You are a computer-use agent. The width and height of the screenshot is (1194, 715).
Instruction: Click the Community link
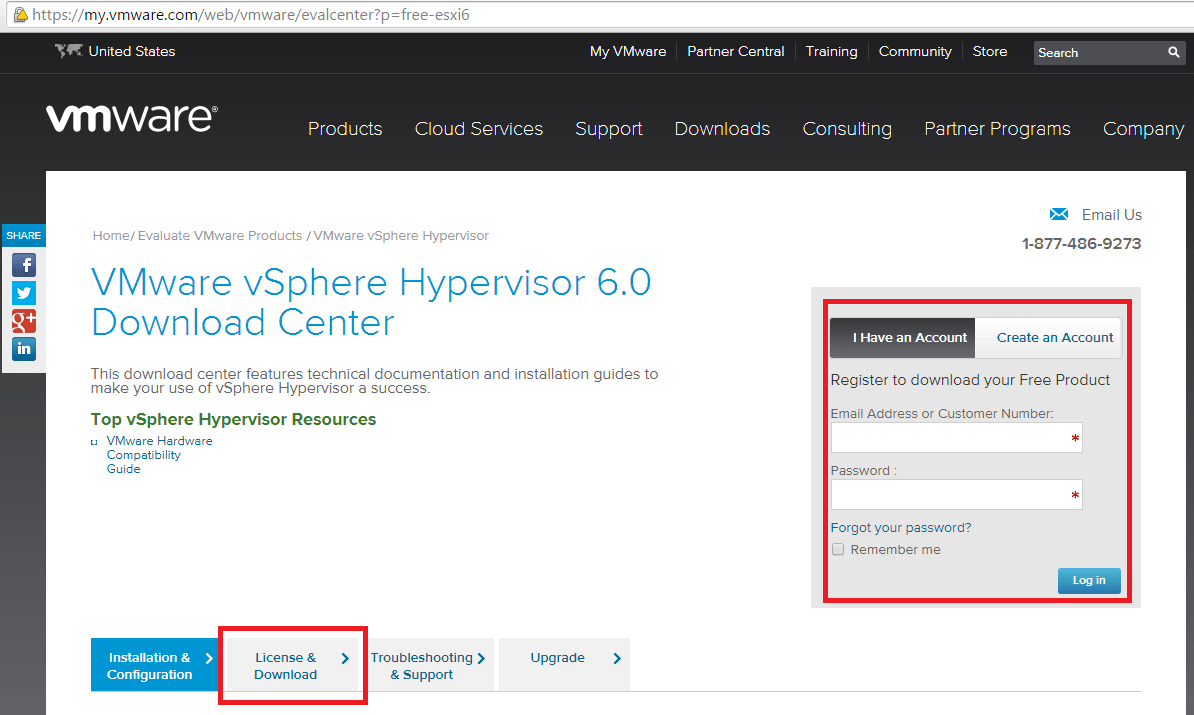click(x=915, y=51)
